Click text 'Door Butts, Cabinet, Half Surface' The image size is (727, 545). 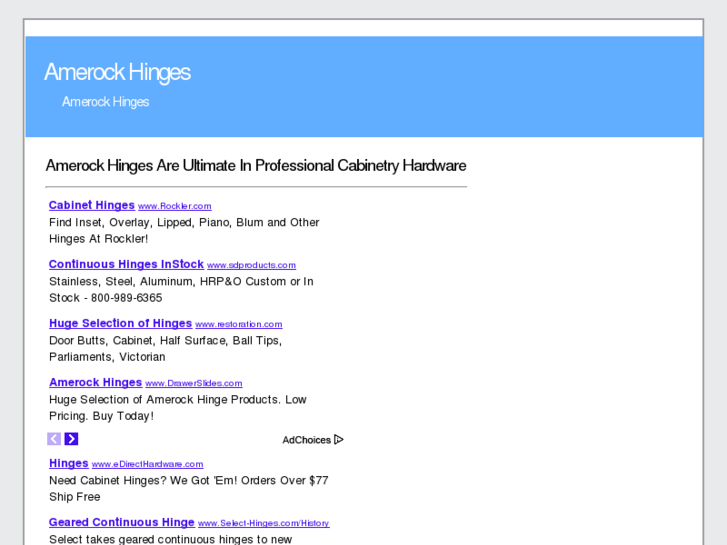point(138,340)
